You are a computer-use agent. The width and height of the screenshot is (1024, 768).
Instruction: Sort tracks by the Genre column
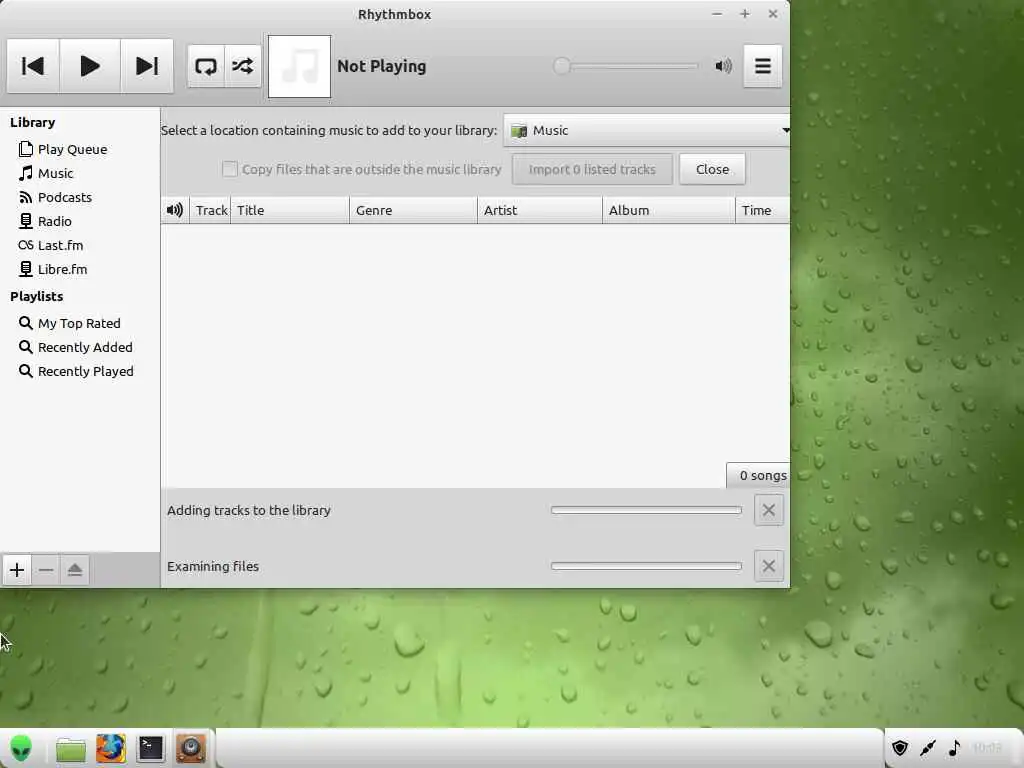[413, 210]
